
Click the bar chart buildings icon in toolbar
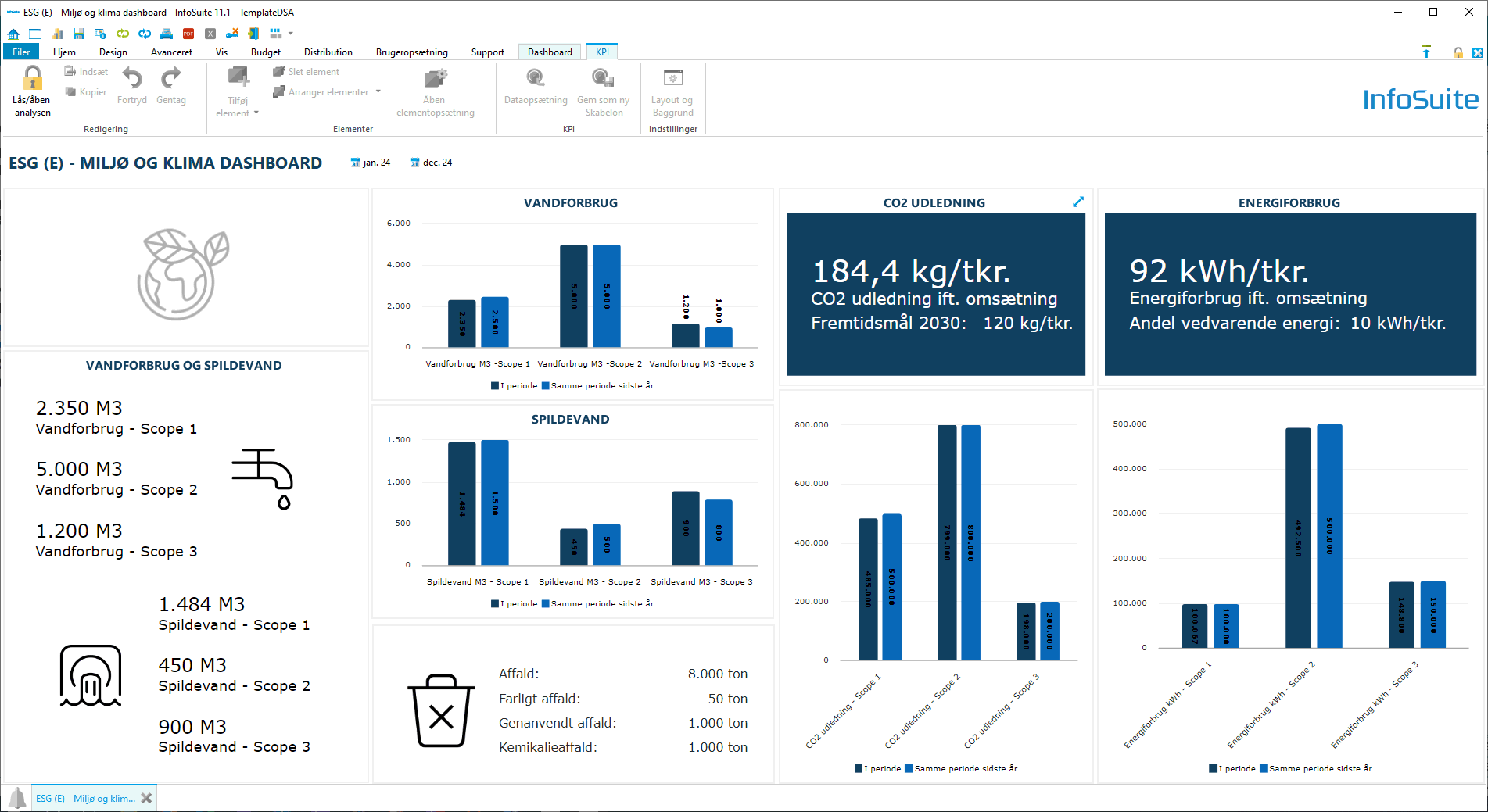click(57, 34)
